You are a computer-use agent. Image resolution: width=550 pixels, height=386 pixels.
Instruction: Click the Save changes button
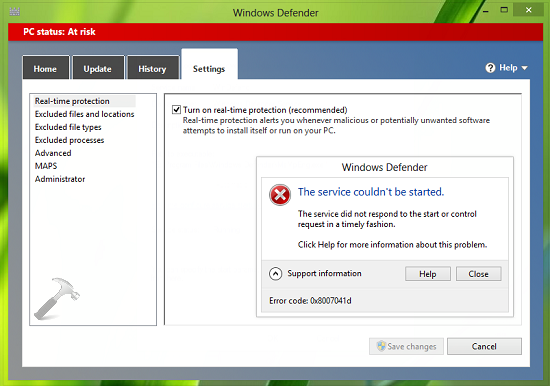point(406,346)
